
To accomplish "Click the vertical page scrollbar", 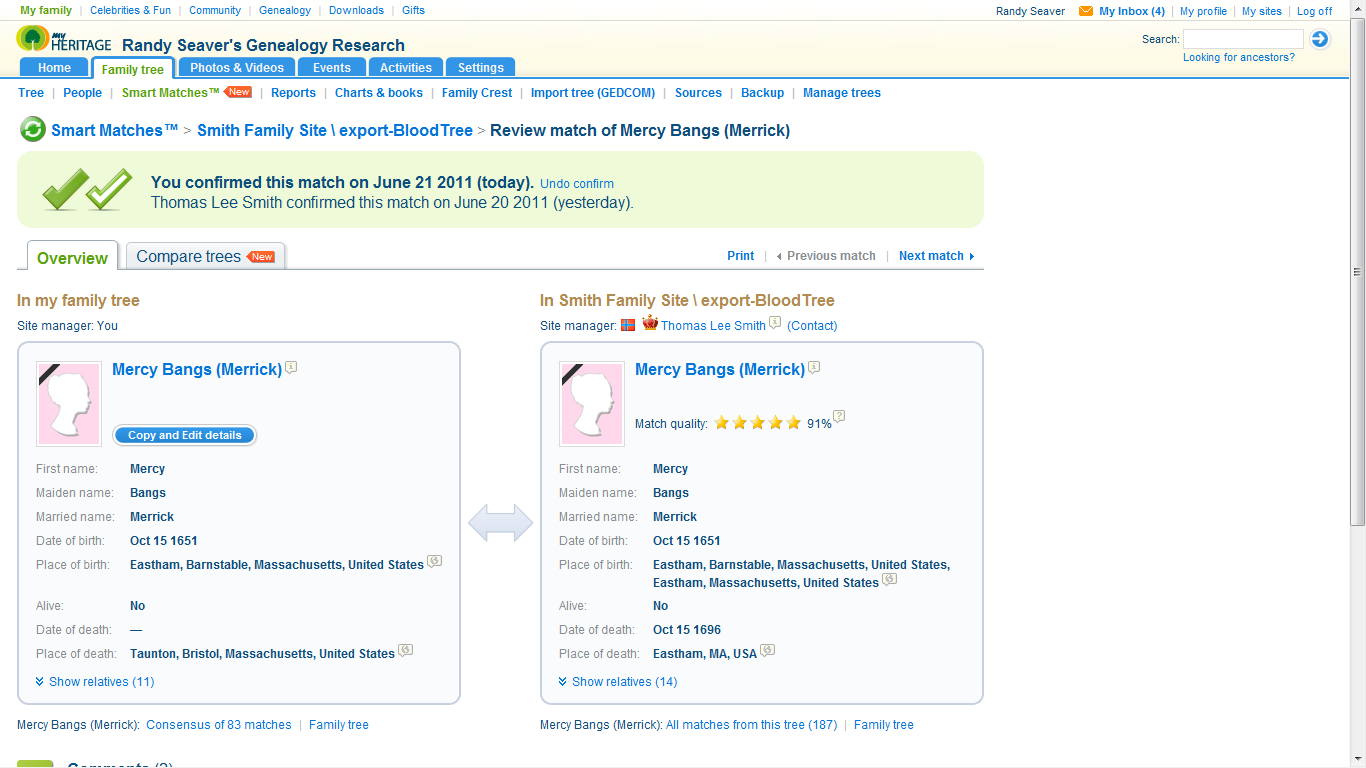I will pyautogui.click(x=1357, y=271).
